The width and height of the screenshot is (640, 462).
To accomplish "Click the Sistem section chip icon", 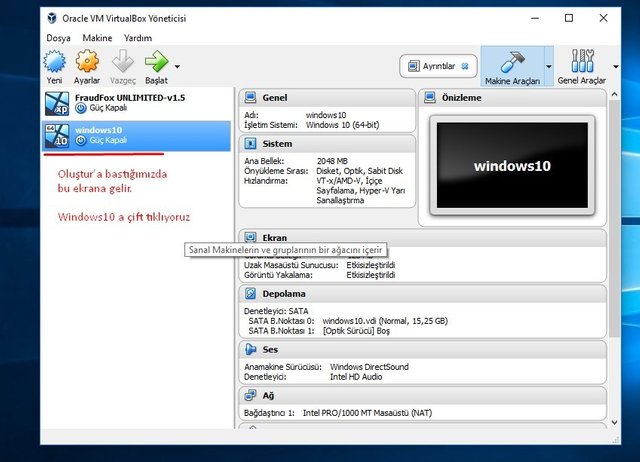I will click(250, 144).
